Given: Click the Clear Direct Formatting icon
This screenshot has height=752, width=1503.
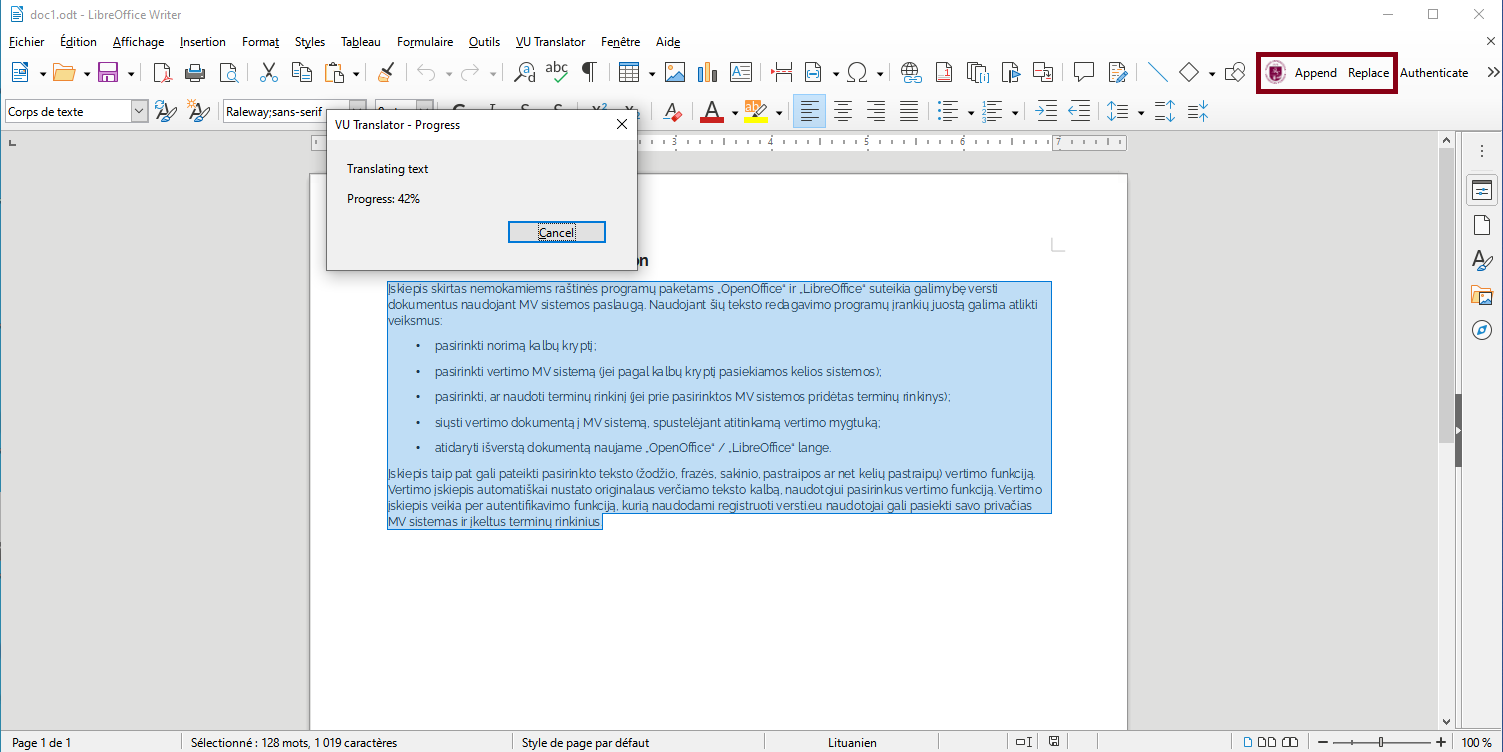Looking at the screenshot, I should (x=673, y=112).
